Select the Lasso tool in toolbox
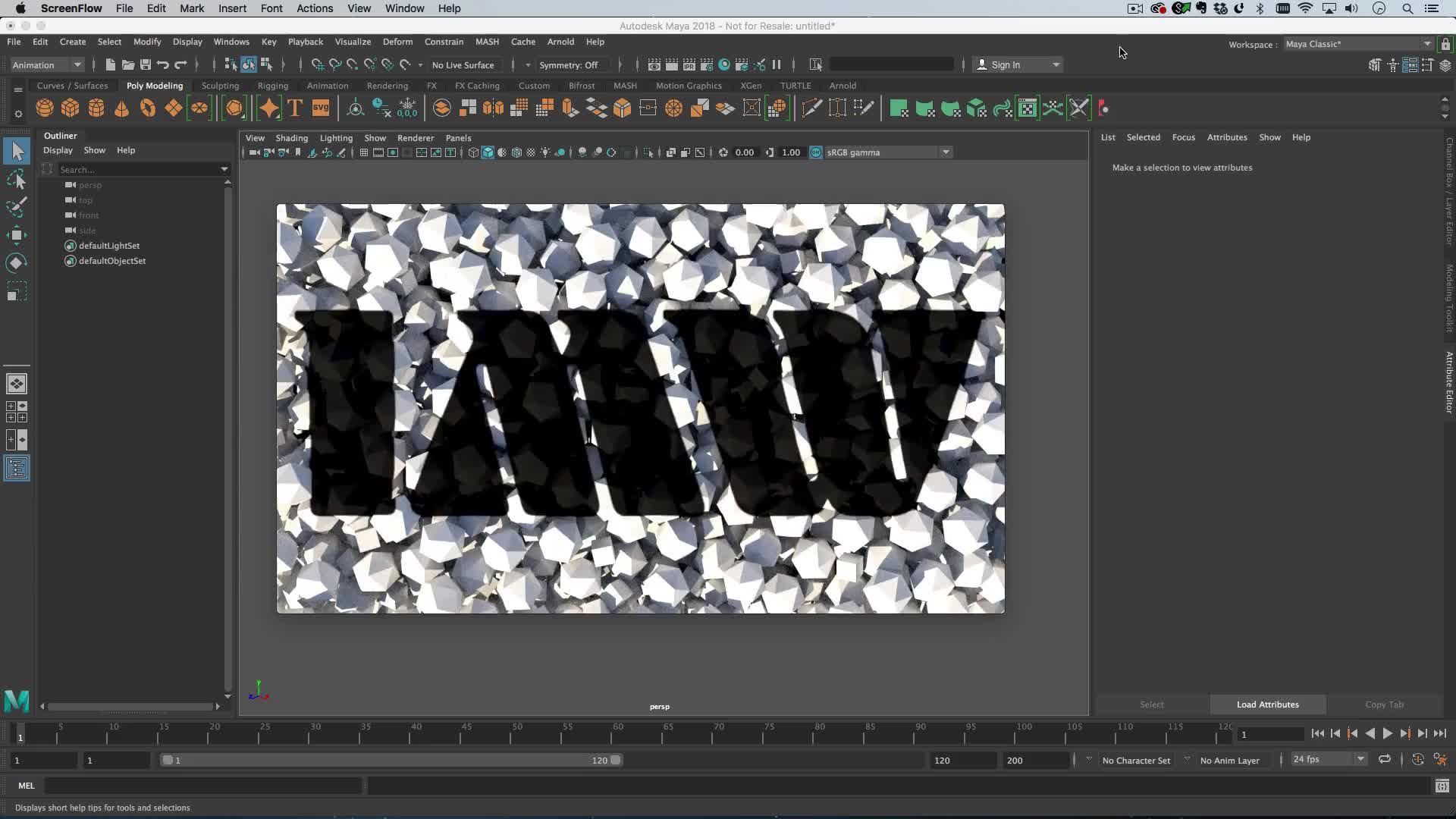 click(x=17, y=180)
